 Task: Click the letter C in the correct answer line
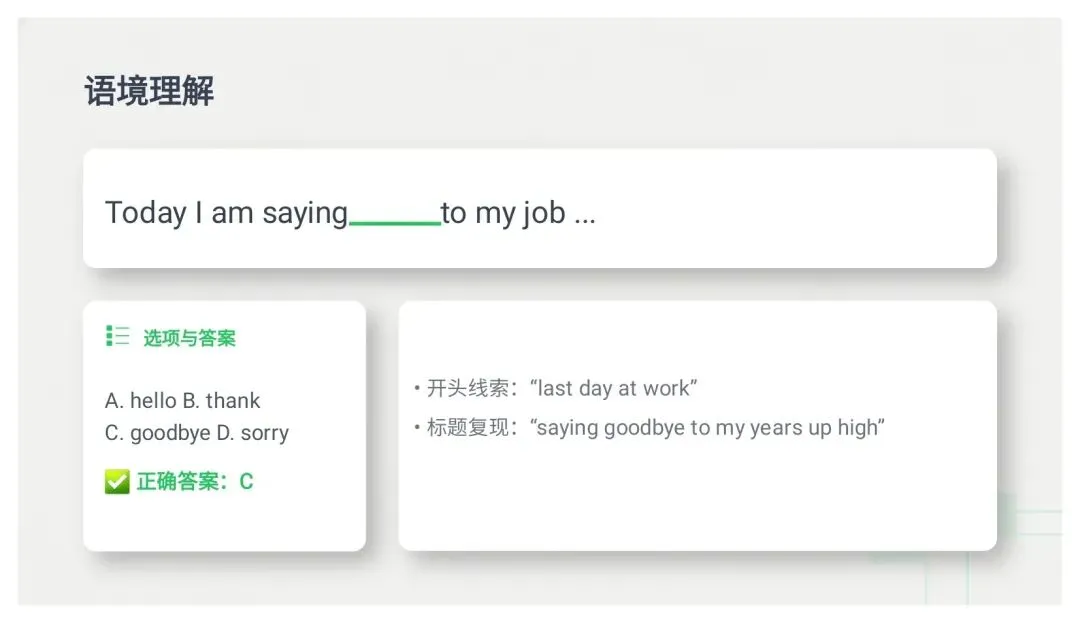pyautogui.click(x=247, y=481)
